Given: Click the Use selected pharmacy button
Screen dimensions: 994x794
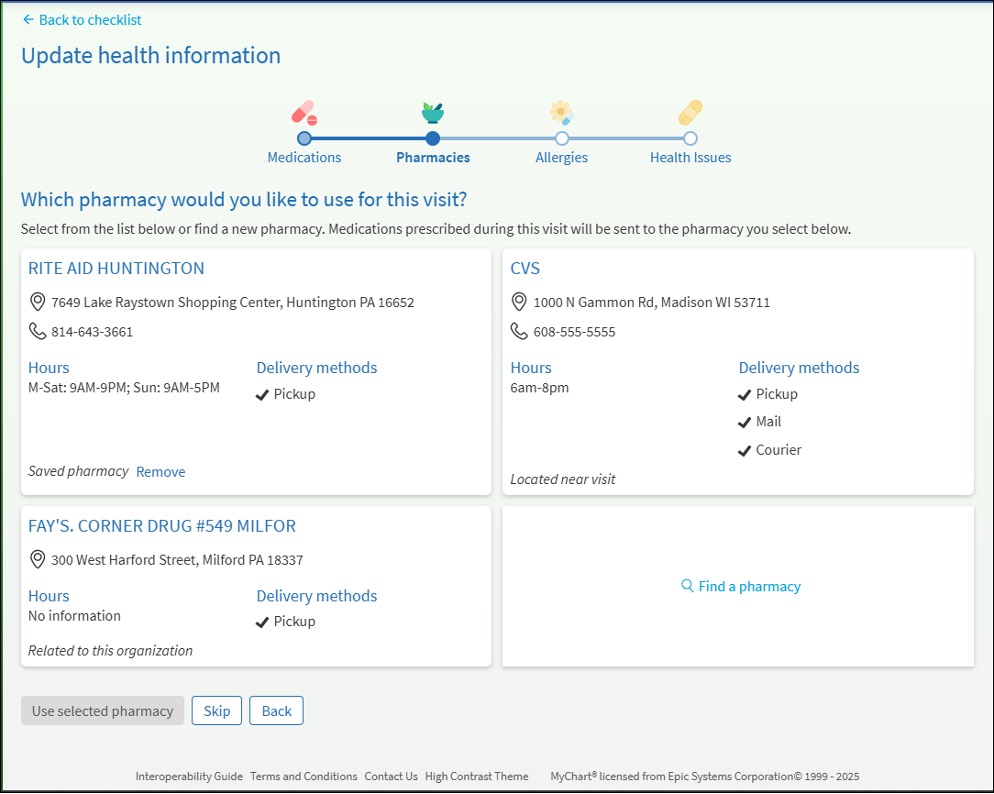Looking at the screenshot, I should coord(102,711).
